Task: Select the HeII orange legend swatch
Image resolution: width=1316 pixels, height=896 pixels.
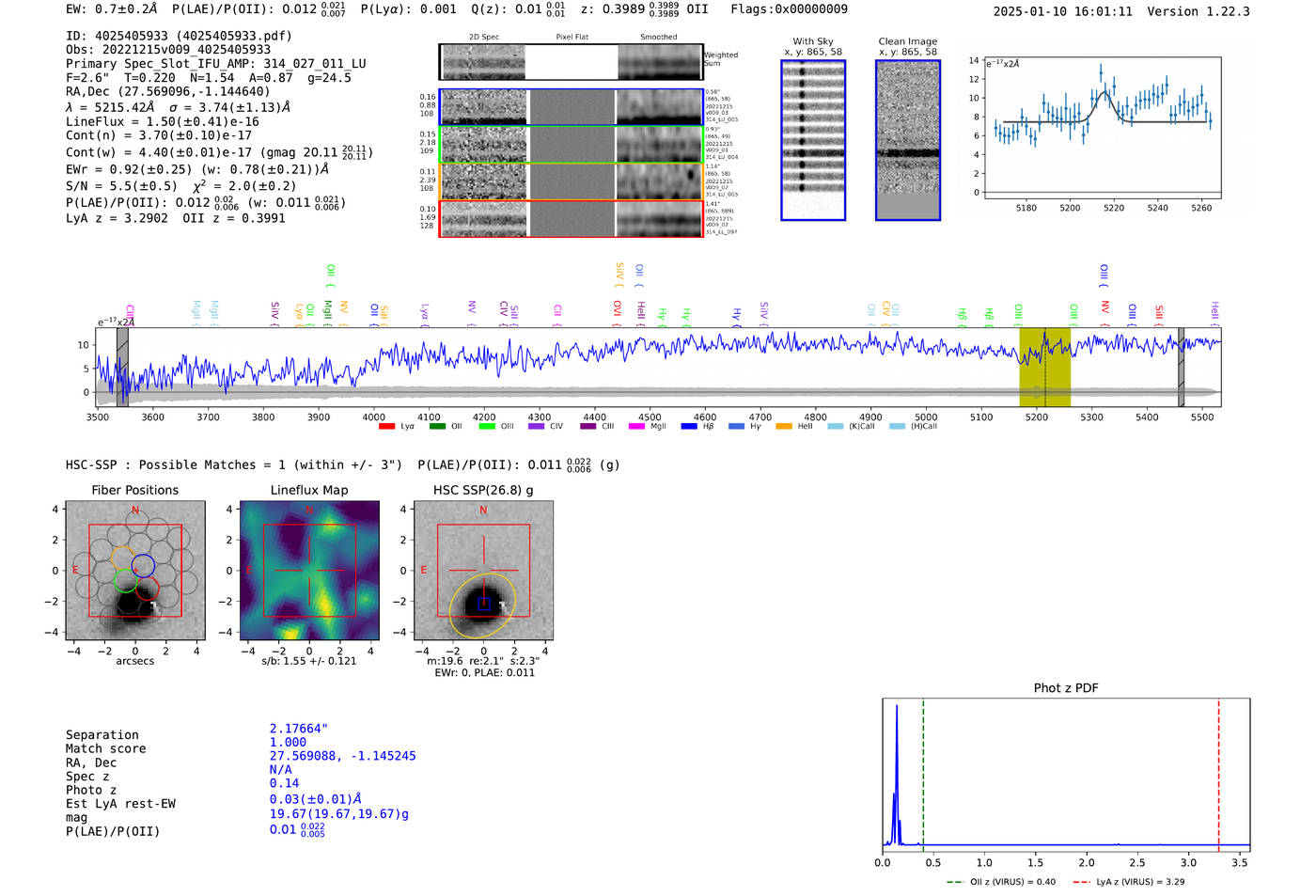Action: (x=784, y=427)
